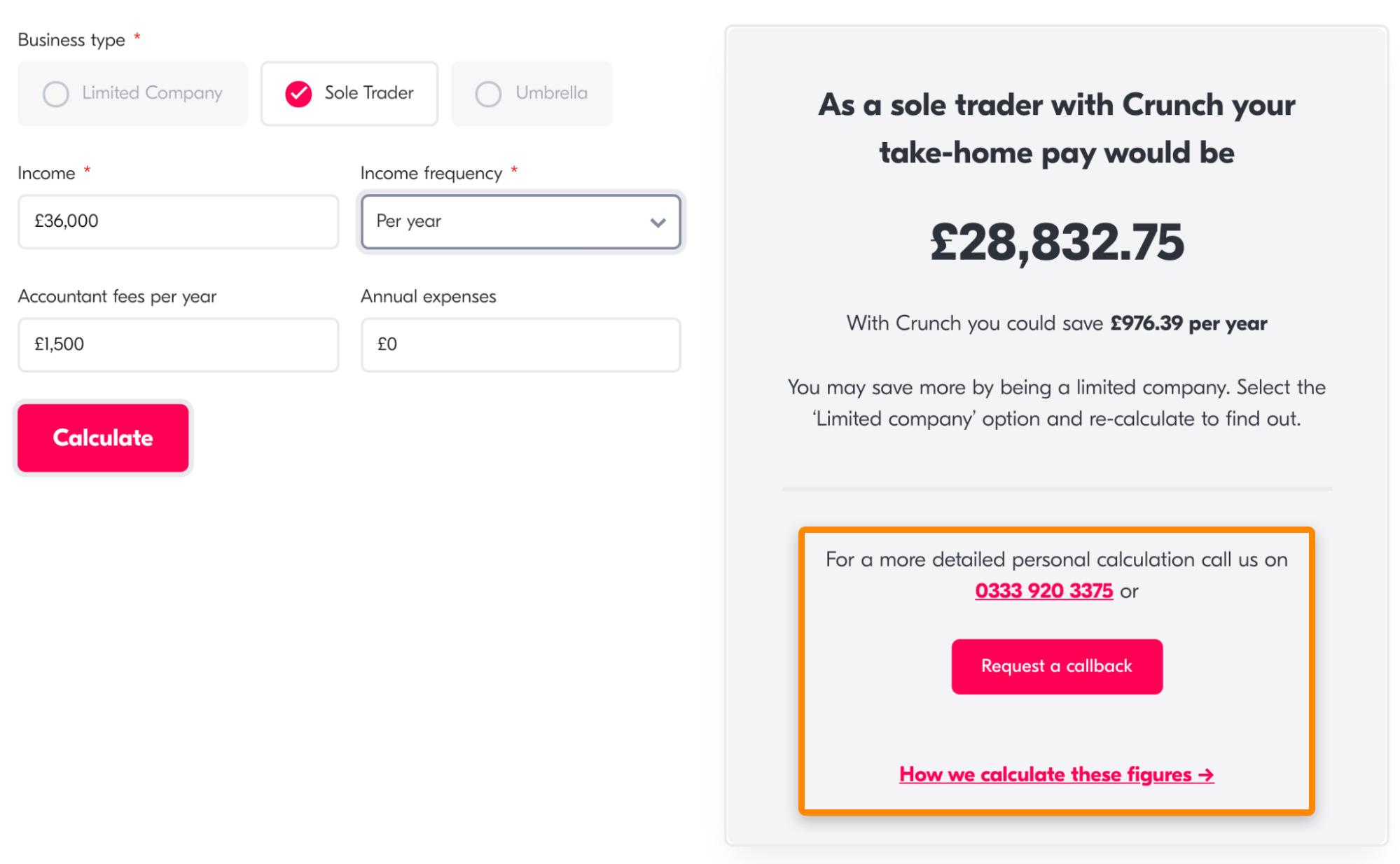Click the £976.39 per year savings text

pos(1188,323)
